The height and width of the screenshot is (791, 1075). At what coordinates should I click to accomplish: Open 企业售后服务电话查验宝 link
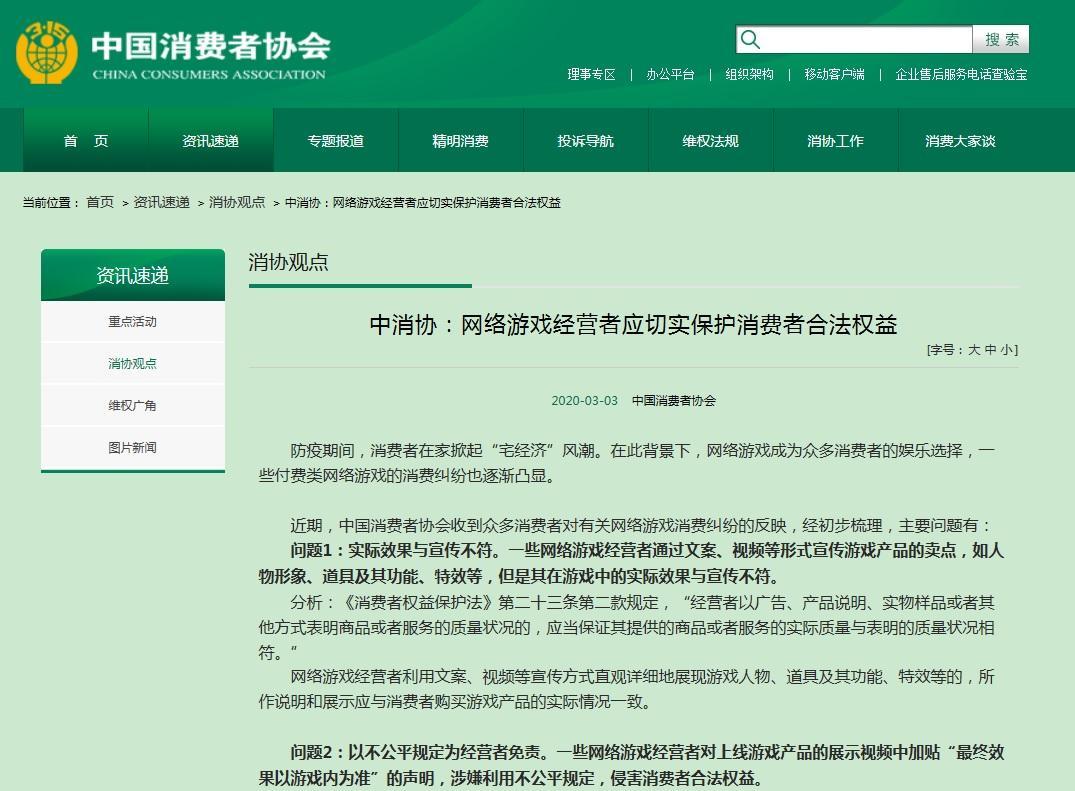961,74
